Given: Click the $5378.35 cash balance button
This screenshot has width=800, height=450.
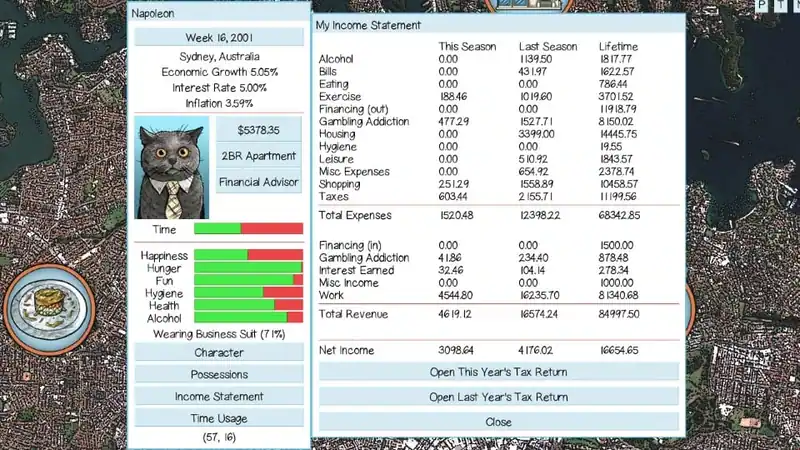Looking at the screenshot, I should point(258,130).
